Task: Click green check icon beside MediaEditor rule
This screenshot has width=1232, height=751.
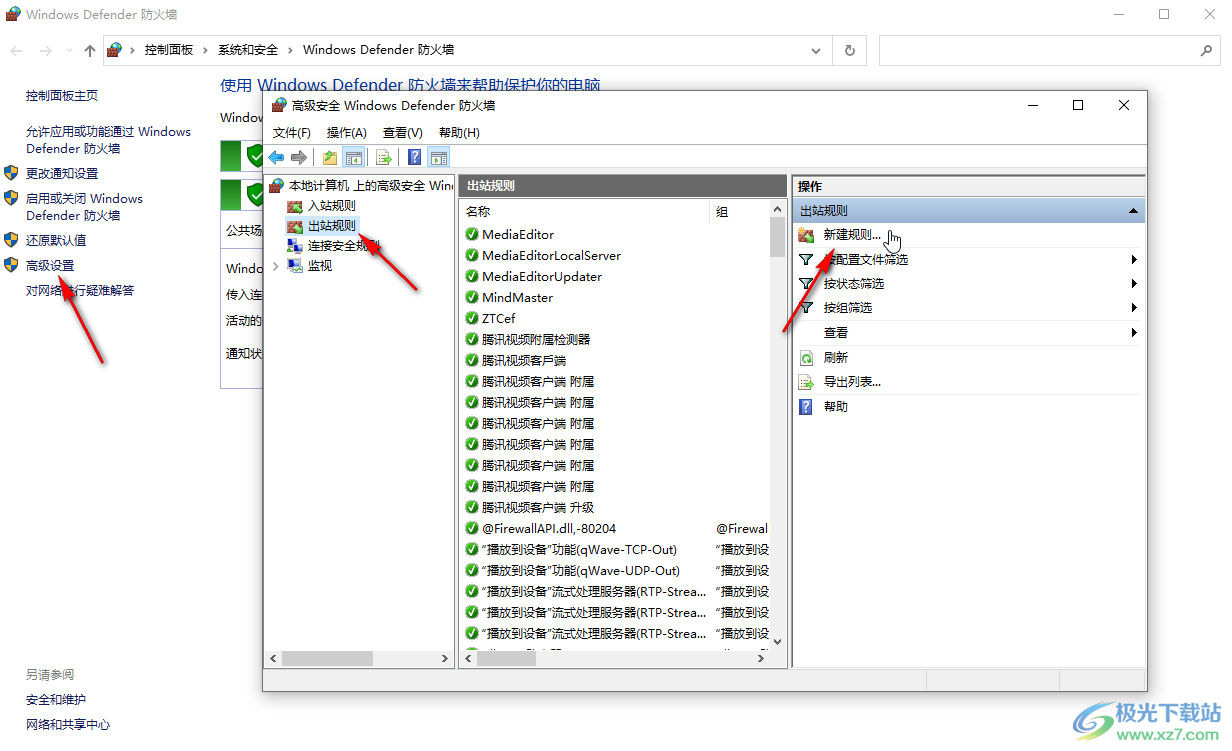Action: 472,234
